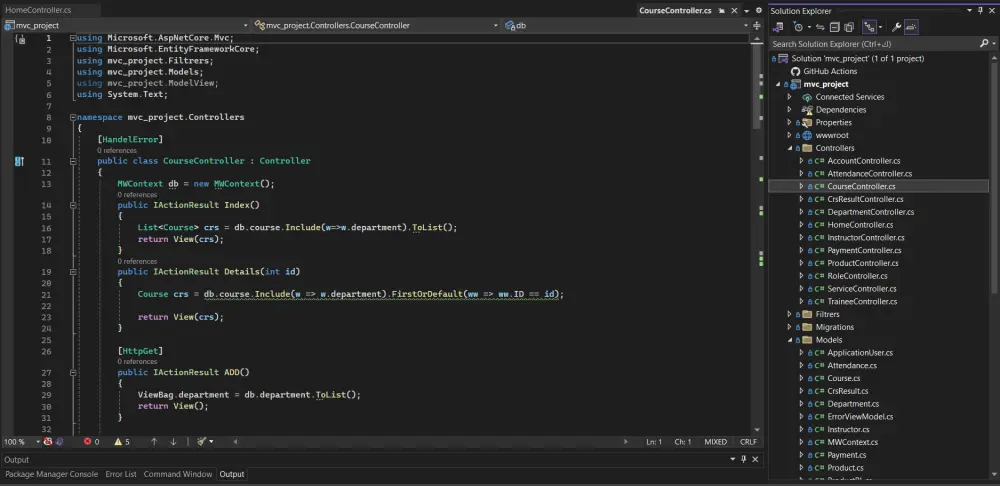Click the warnings indicator showing 5
Image resolution: width=1000 pixels, height=486 pixels.
pos(122,441)
